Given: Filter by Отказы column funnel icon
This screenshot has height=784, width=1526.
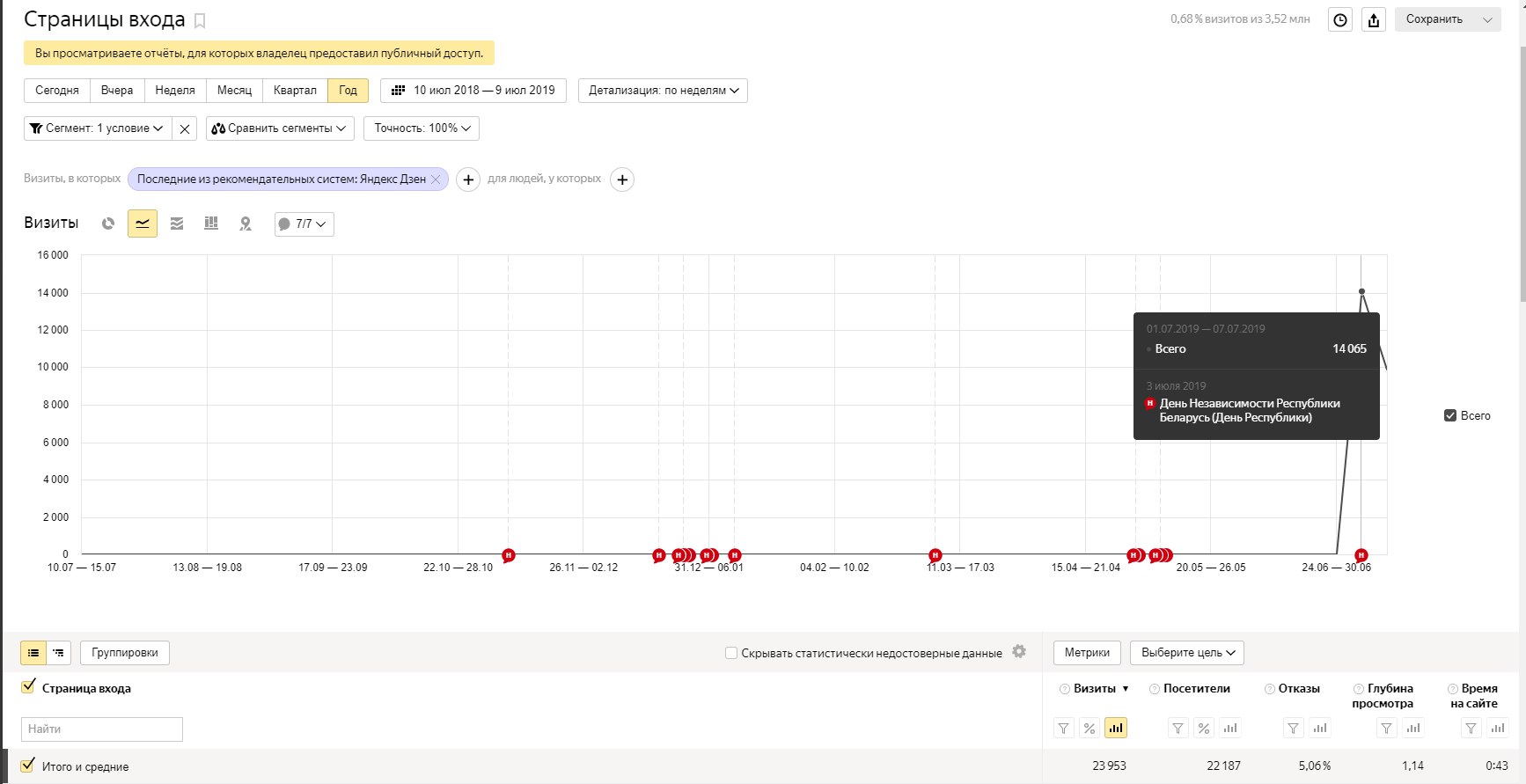Looking at the screenshot, I should [x=1293, y=729].
